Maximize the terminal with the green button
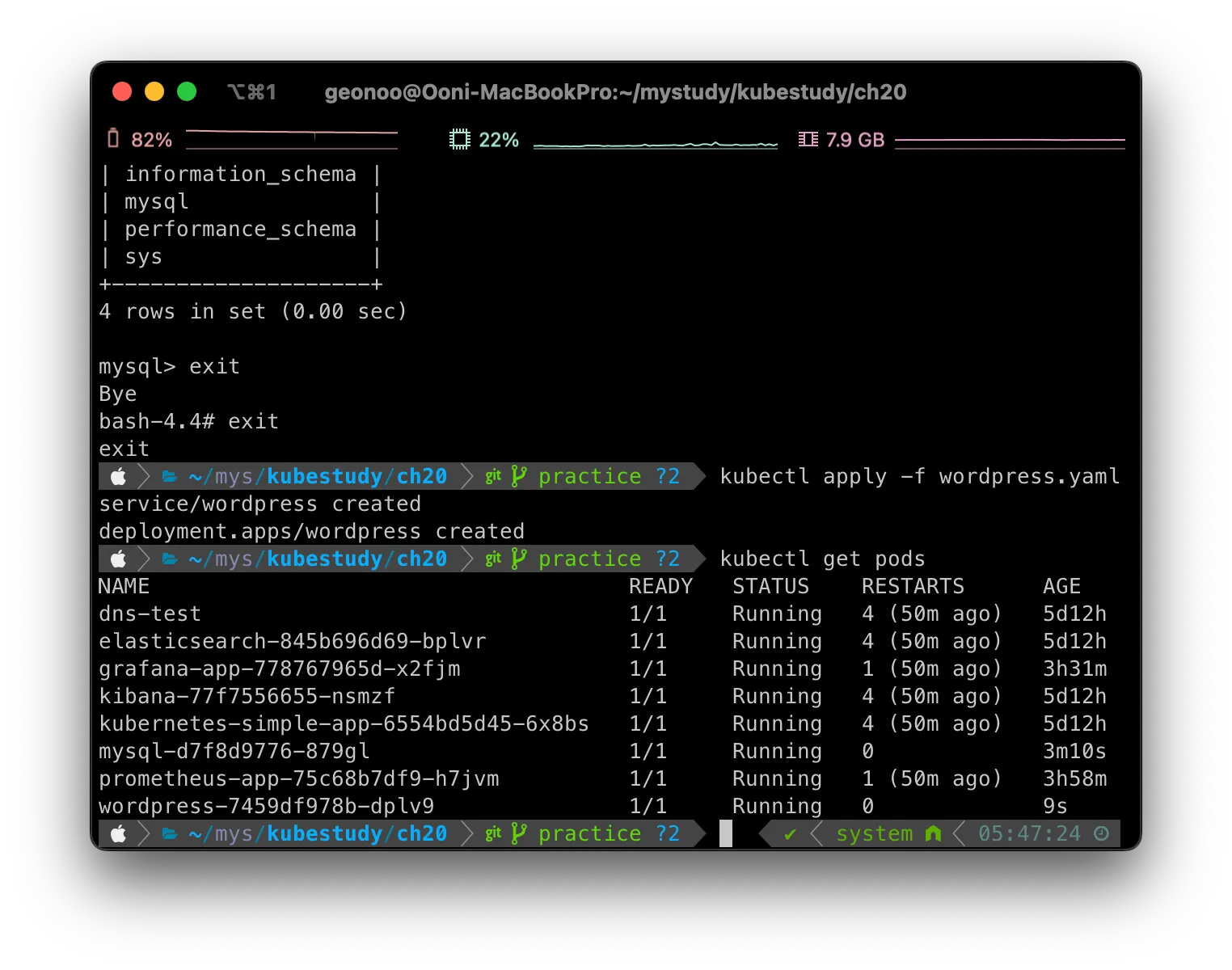 187,91
